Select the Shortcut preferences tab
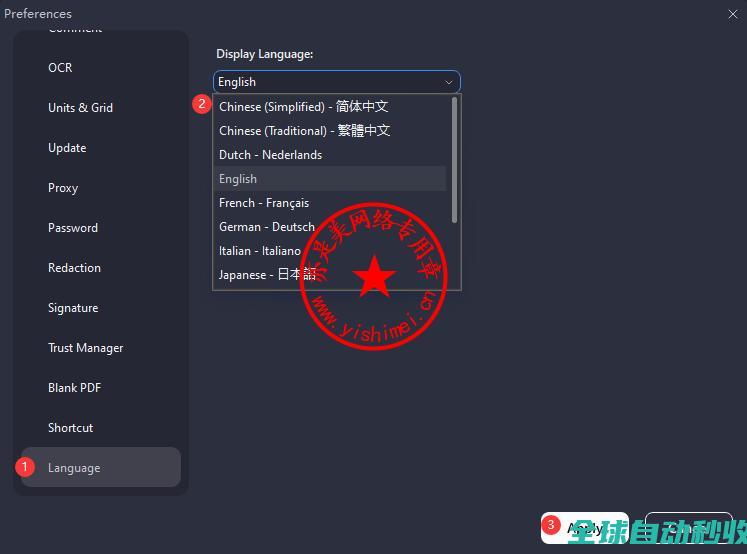The image size is (747, 554). 70,428
